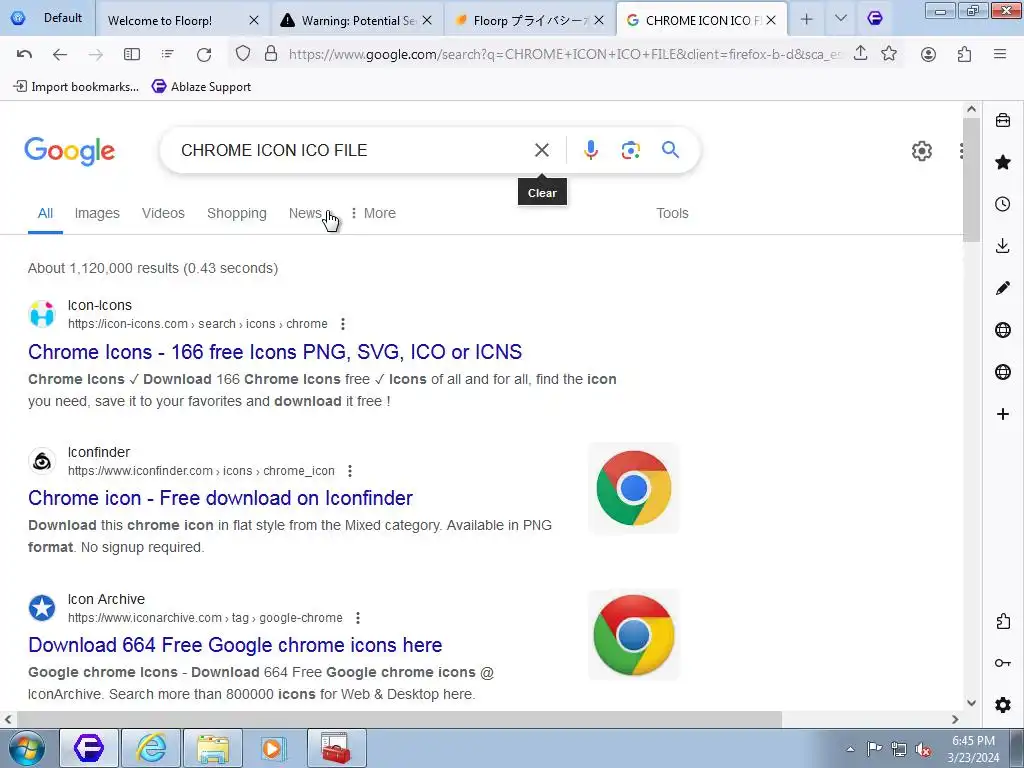Clear the Google search box
The height and width of the screenshot is (768, 1024).
pyautogui.click(x=541, y=150)
